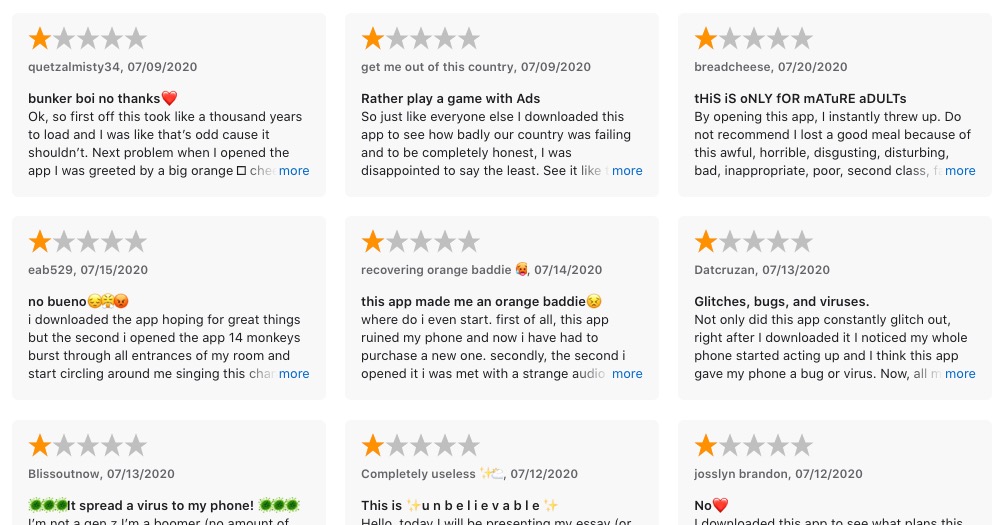The width and height of the screenshot is (1005, 525).
Task: Click the orange star on breadcheese's review
Action: click(x=706, y=38)
